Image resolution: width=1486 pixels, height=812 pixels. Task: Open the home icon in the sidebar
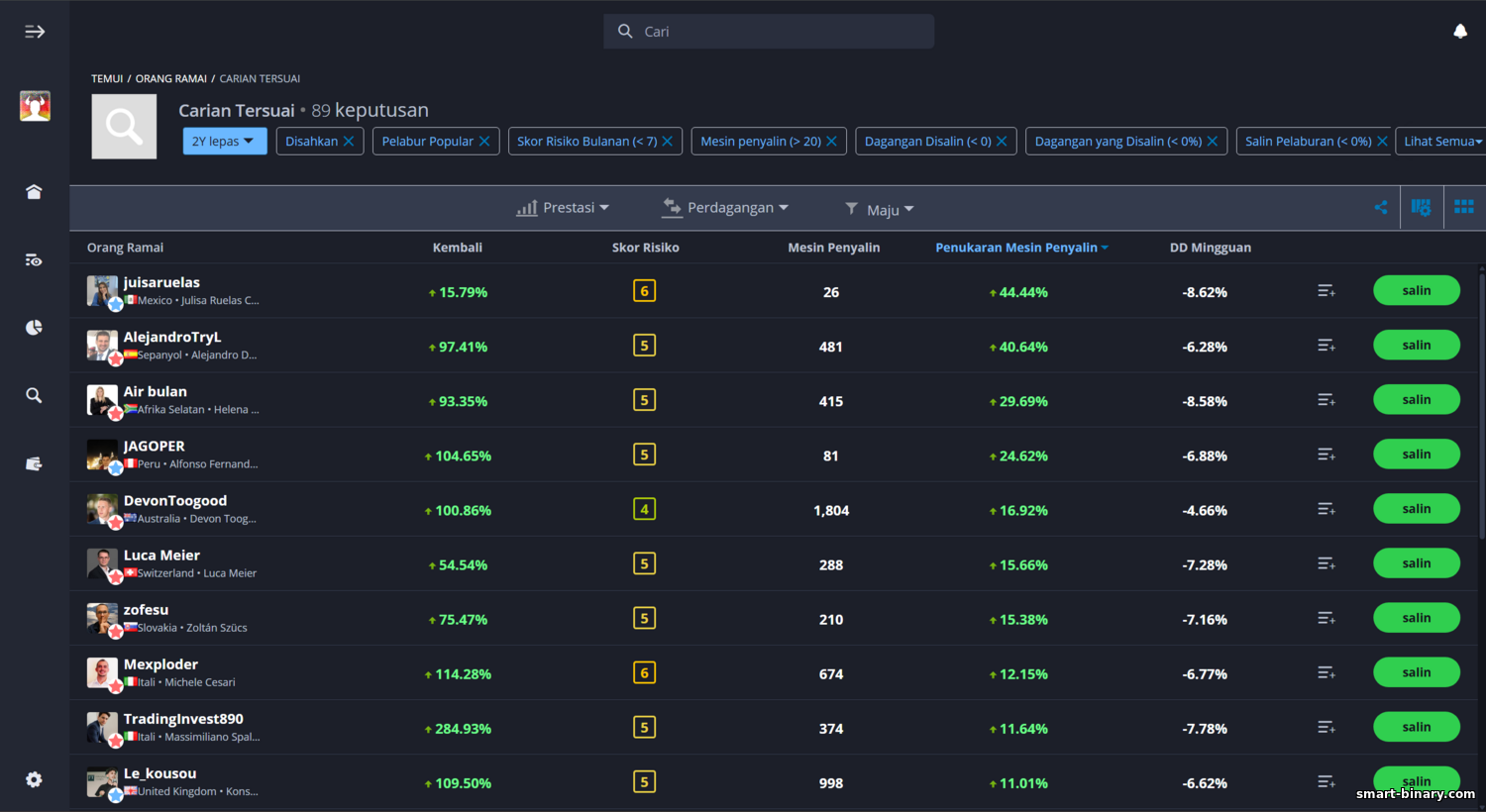click(34, 192)
